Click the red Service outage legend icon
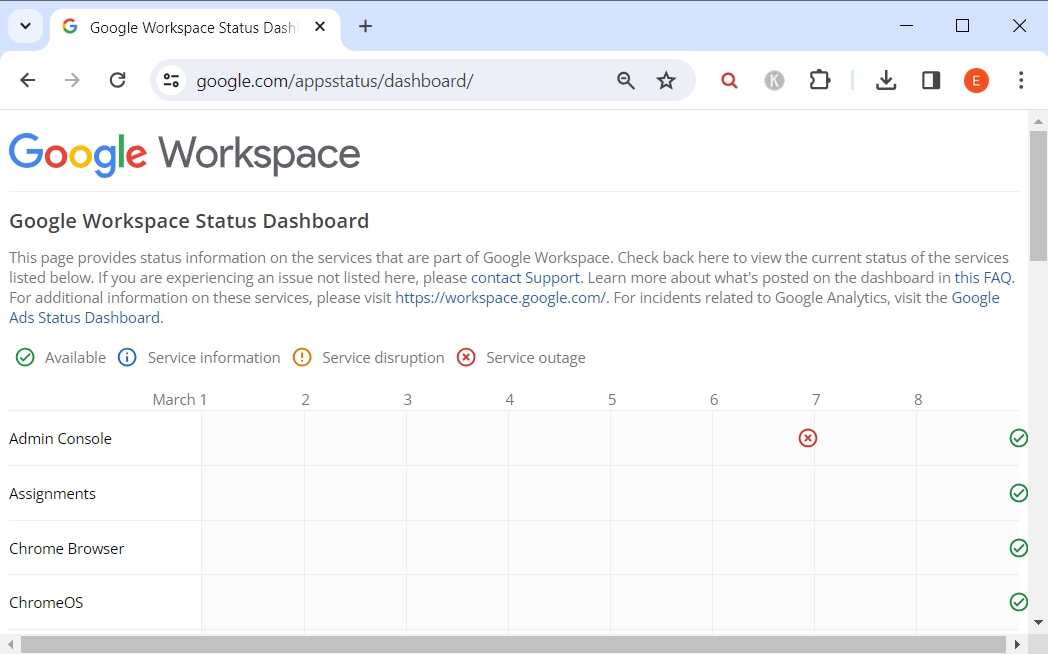The image size is (1048, 654). 466,357
